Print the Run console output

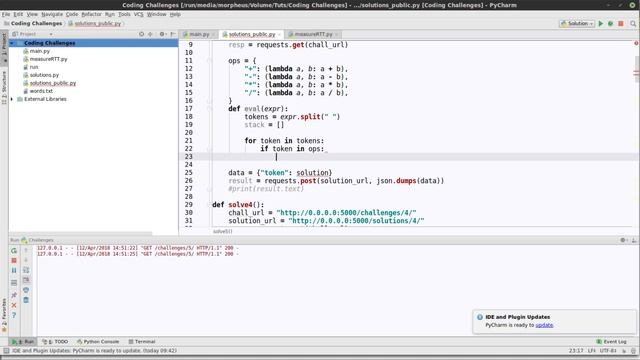click(26, 290)
